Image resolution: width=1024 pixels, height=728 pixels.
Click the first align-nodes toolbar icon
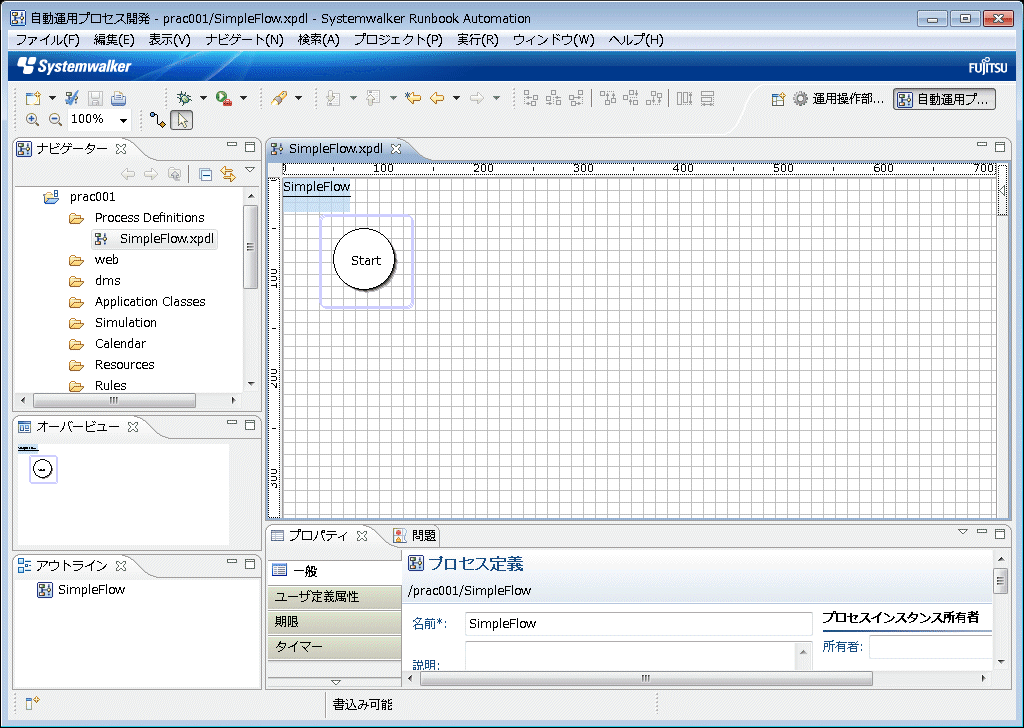pyautogui.click(x=531, y=99)
